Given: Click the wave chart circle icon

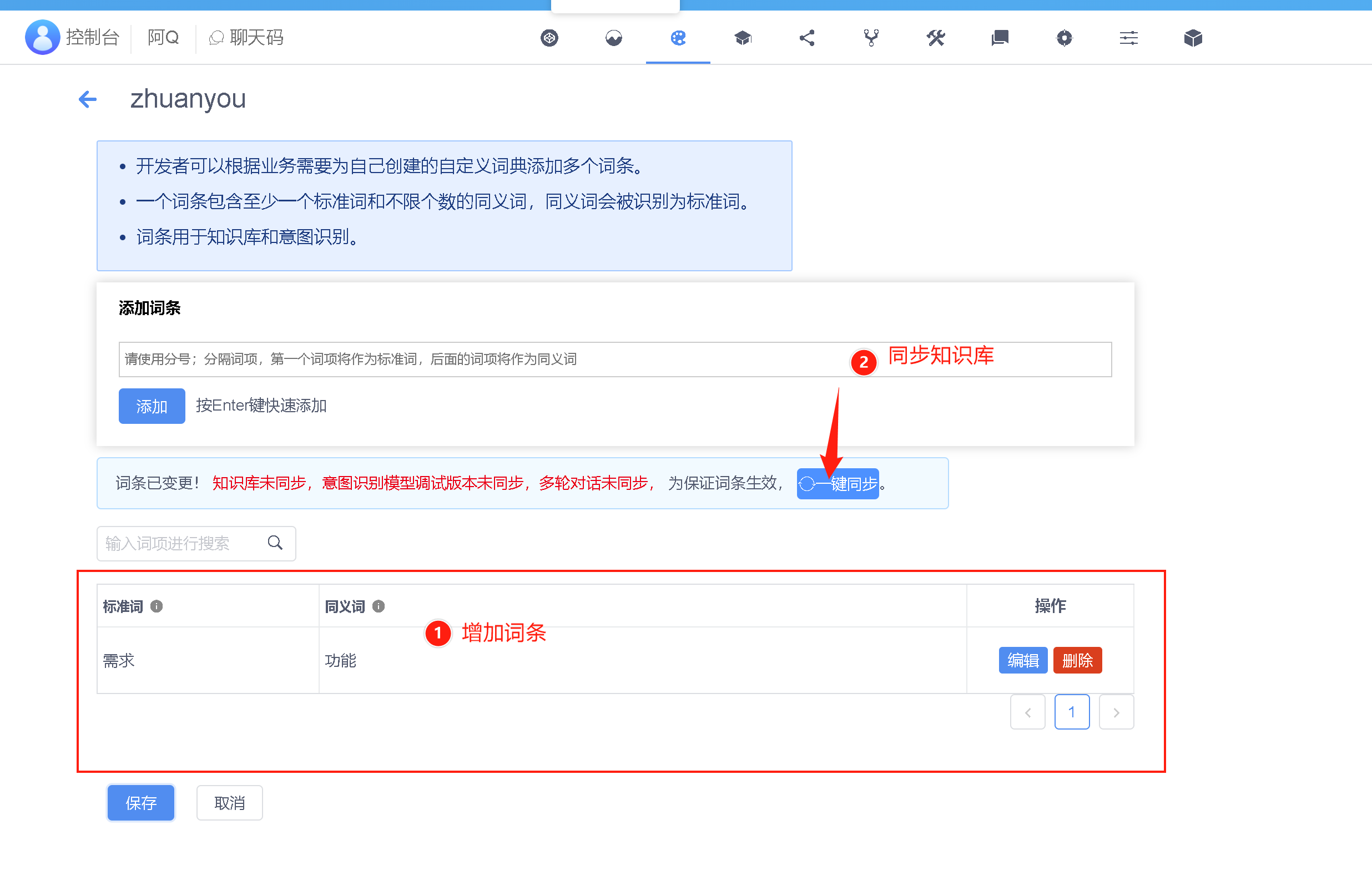Looking at the screenshot, I should pos(613,38).
